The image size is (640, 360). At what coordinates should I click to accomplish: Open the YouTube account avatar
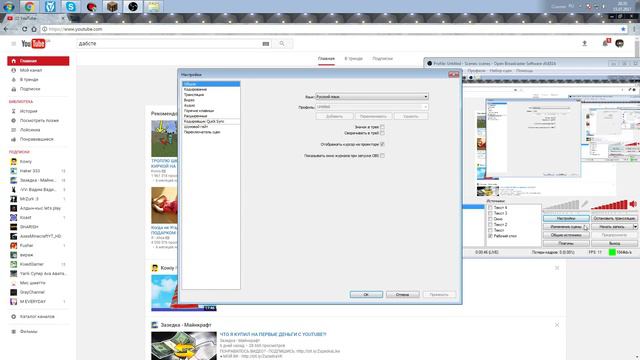click(620, 43)
